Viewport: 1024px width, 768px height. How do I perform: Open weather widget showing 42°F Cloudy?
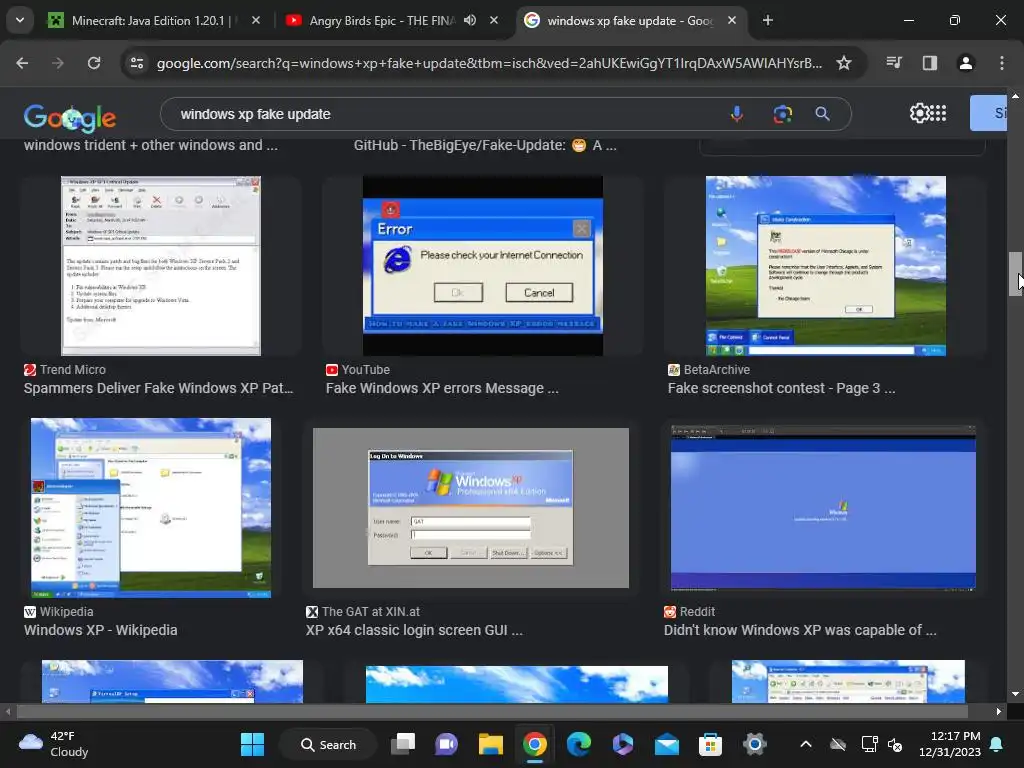pos(54,744)
